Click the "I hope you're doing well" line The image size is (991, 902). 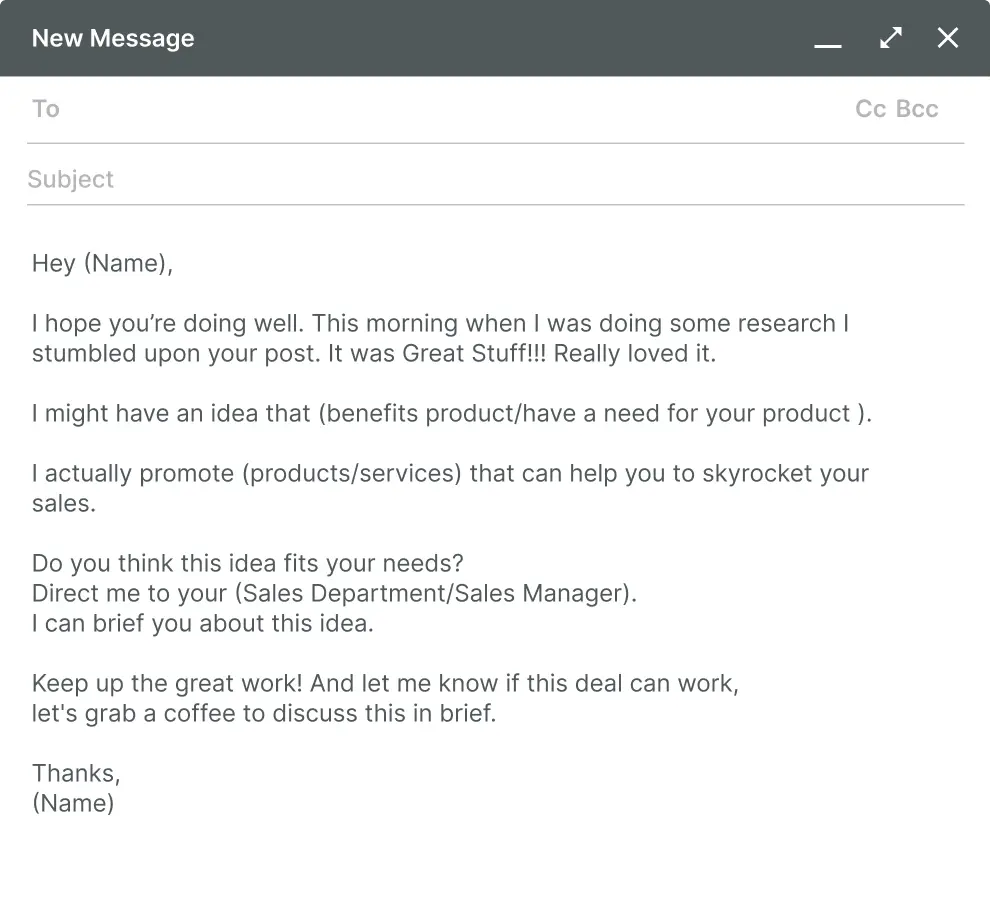(440, 324)
